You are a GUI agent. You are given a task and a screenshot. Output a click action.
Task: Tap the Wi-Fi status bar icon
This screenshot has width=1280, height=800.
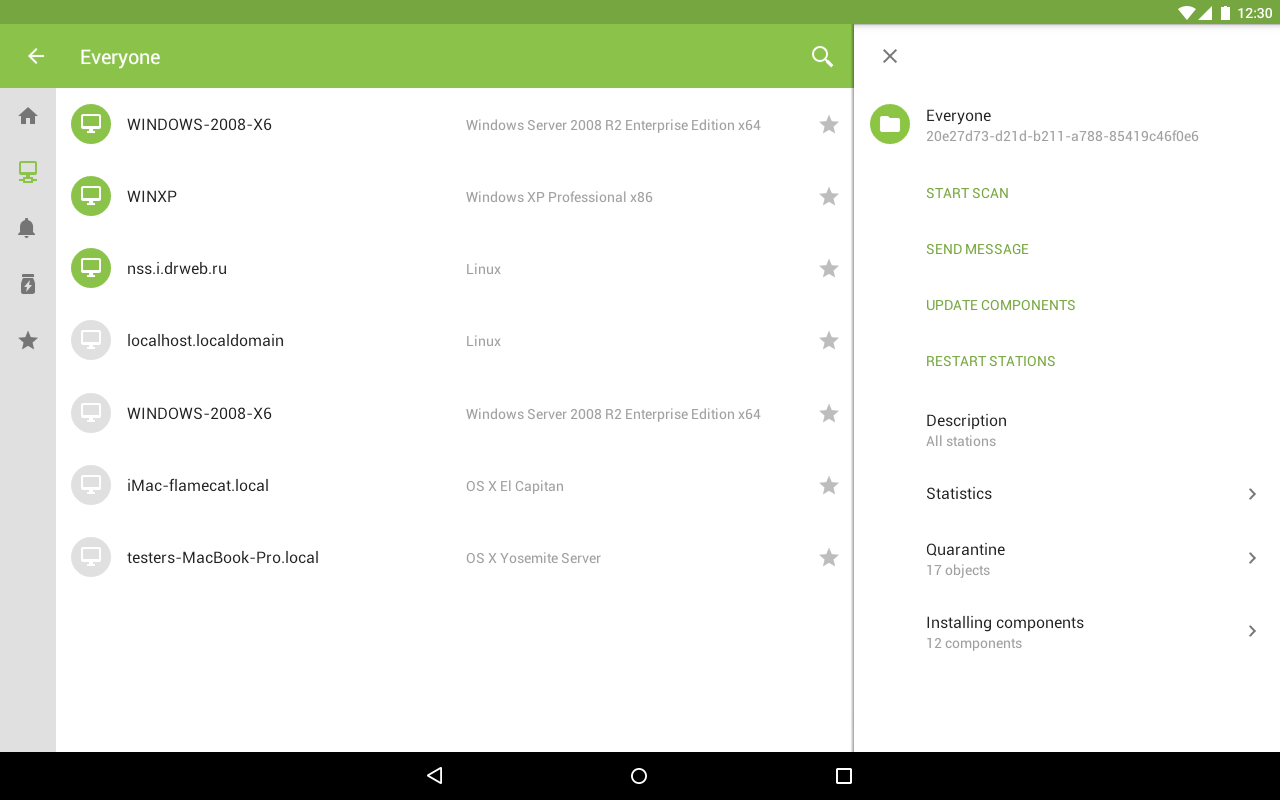pos(1187,13)
